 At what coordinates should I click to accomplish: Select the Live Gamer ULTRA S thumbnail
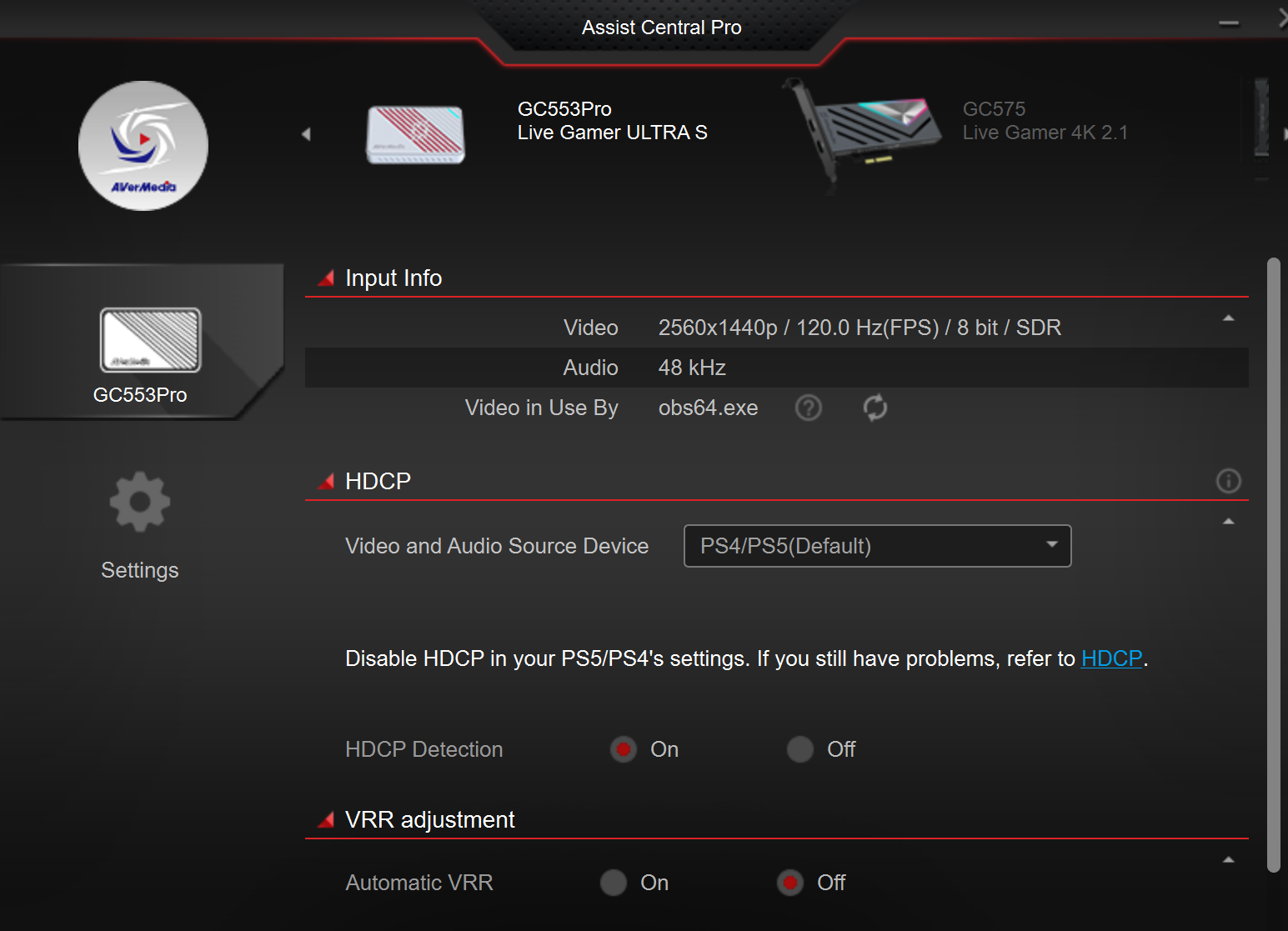(416, 134)
